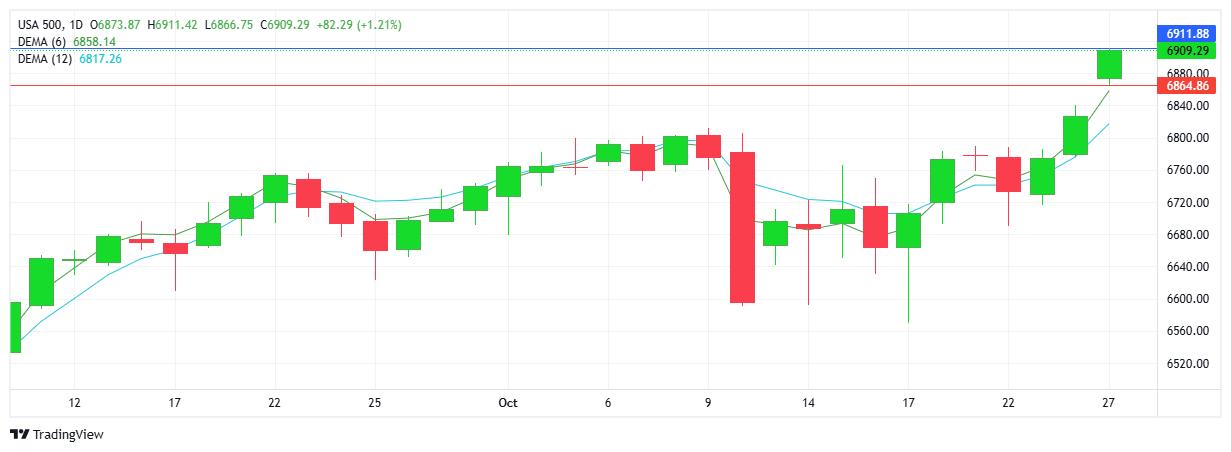Click the 6858.14 DEMA (6) value
Viewport: 1231px width, 452px height.
click(x=94, y=42)
